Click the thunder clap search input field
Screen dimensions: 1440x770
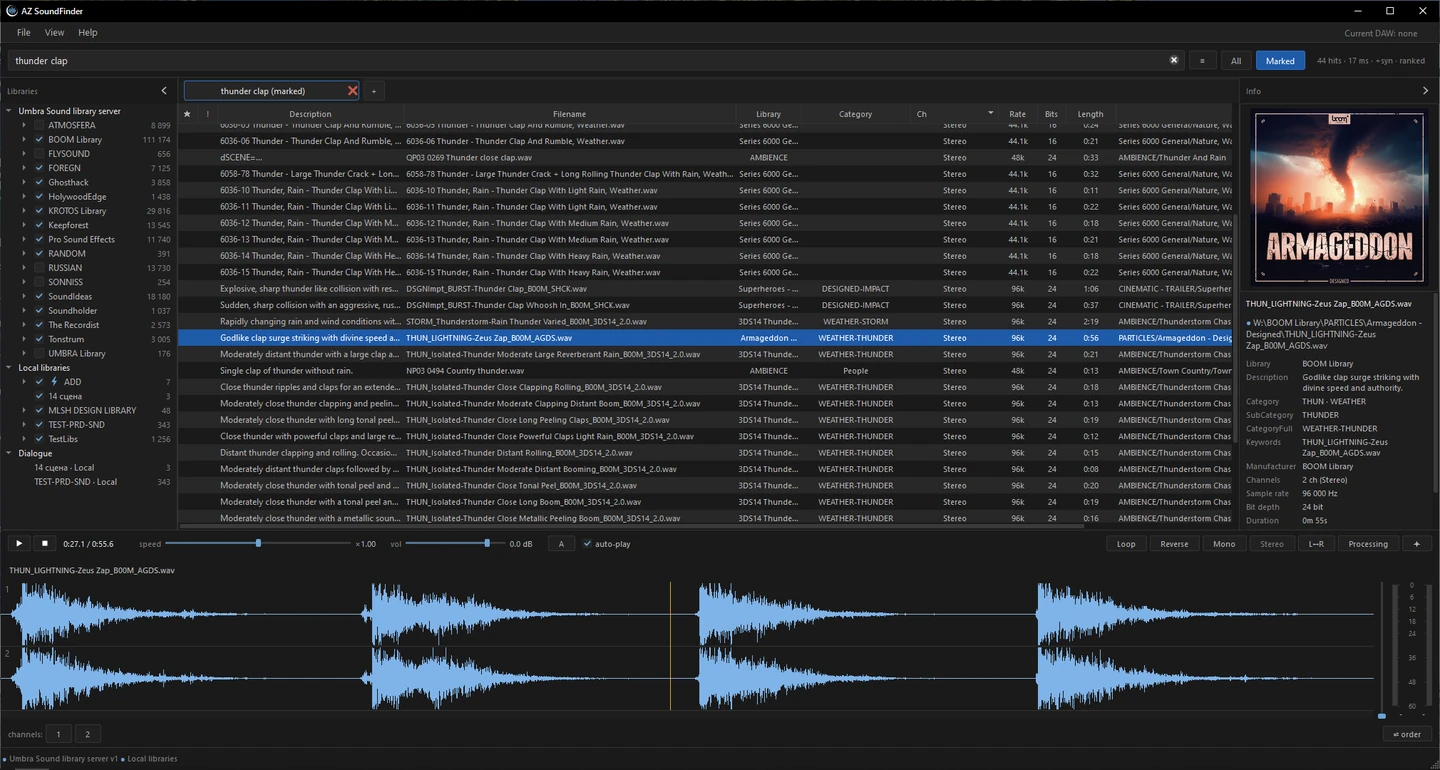596,60
